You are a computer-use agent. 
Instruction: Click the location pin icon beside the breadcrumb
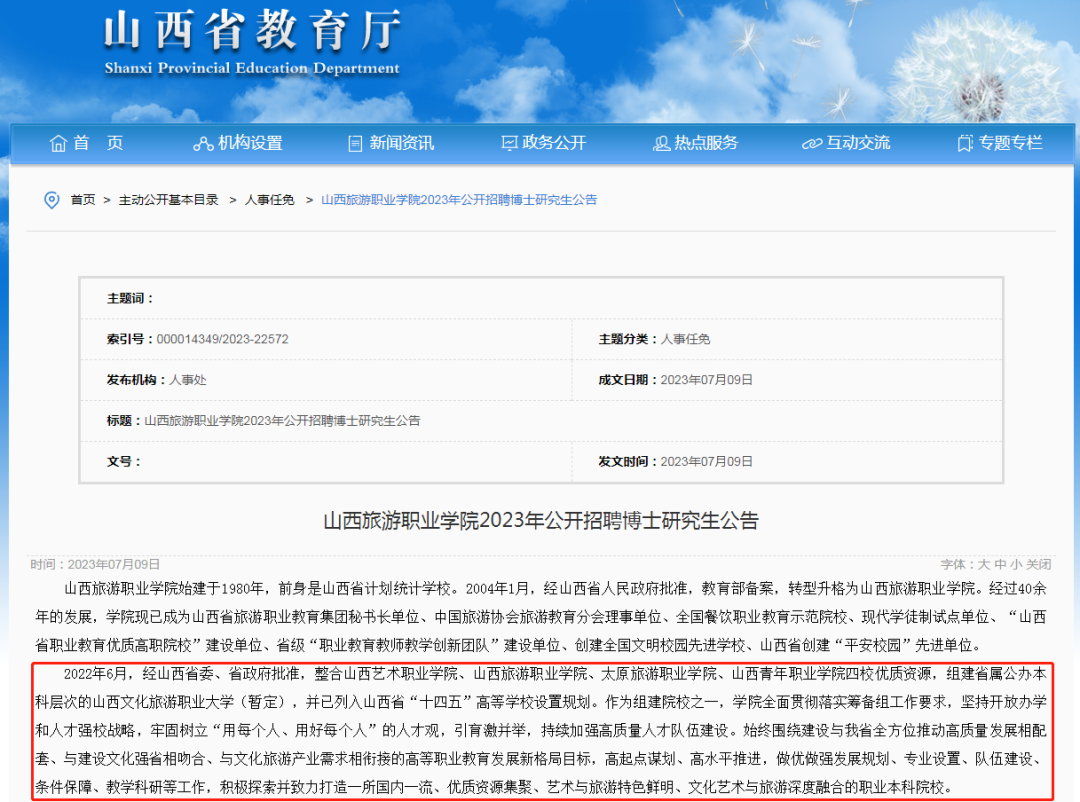point(52,200)
